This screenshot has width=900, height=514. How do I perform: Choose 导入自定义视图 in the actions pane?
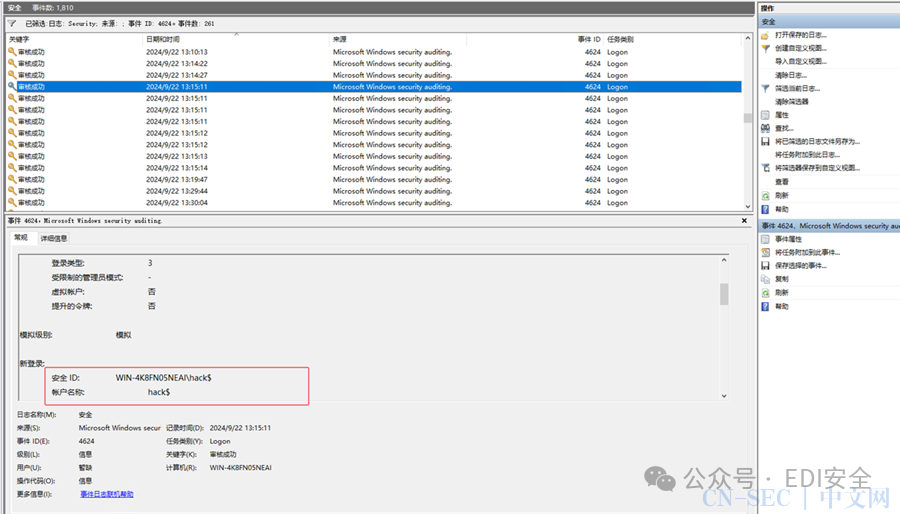coord(801,61)
